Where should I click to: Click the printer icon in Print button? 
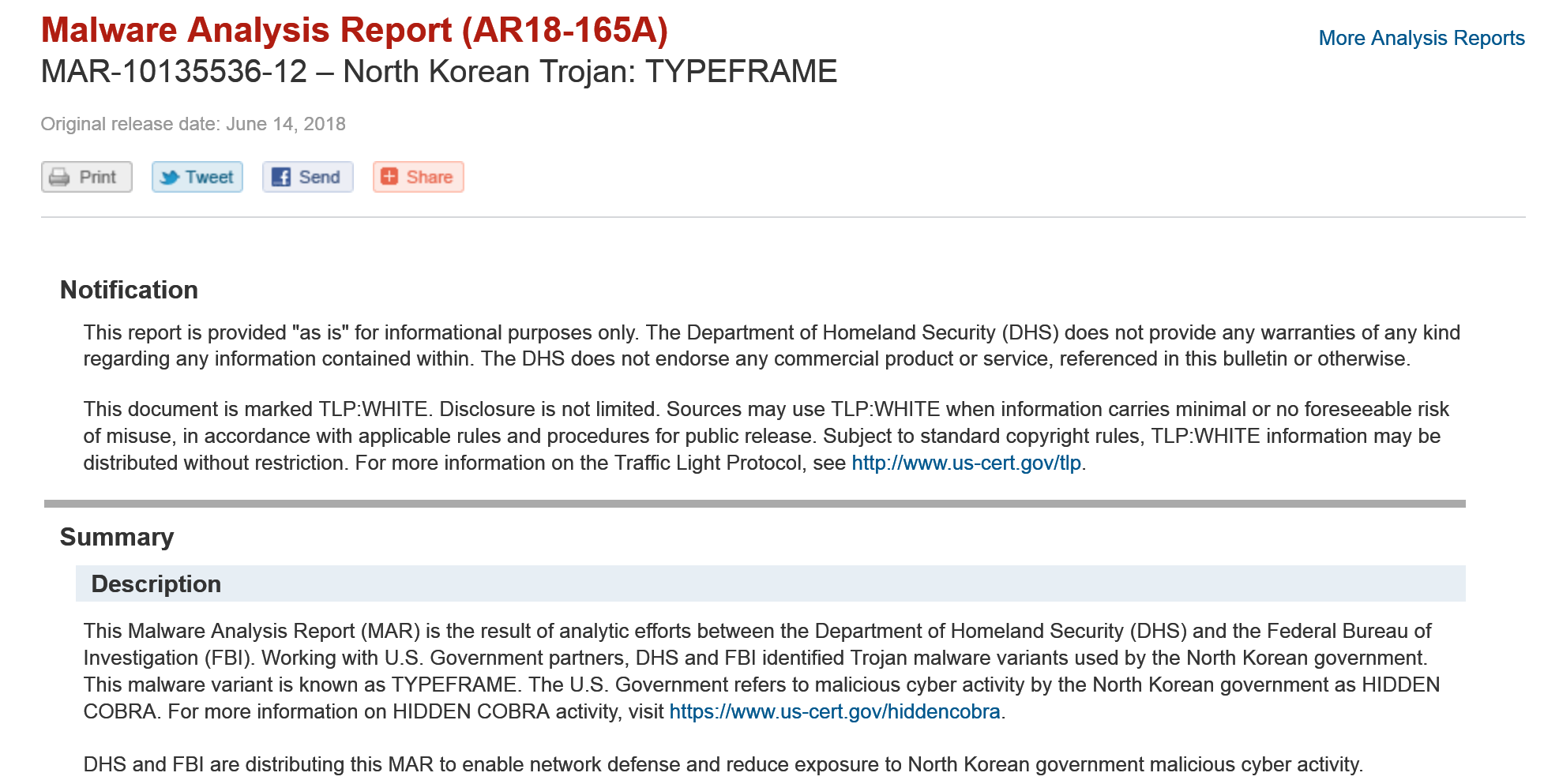tap(59, 177)
